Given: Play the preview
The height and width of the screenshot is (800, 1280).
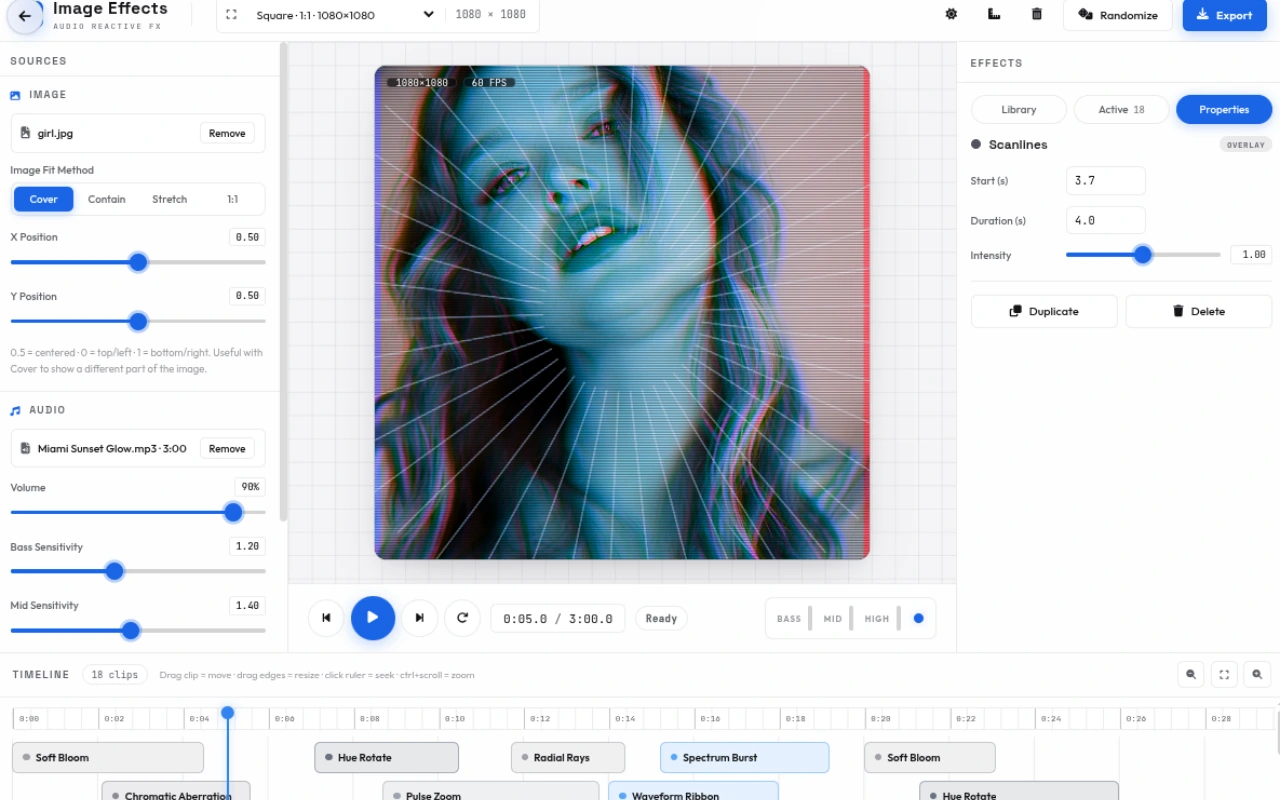Looking at the screenshot, I should pyautogui.click(x=373, y=618).
